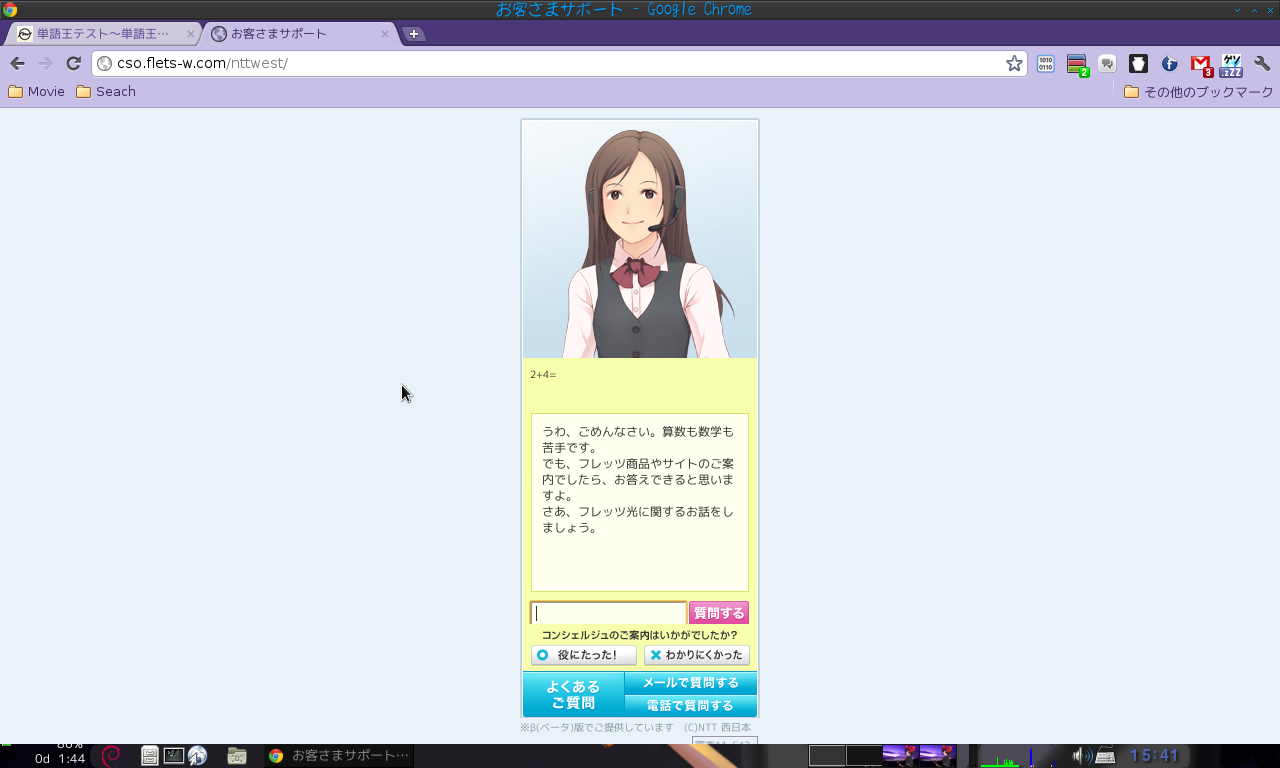
Task: Reload the page with the refresh icon
Action: (73, 64)
